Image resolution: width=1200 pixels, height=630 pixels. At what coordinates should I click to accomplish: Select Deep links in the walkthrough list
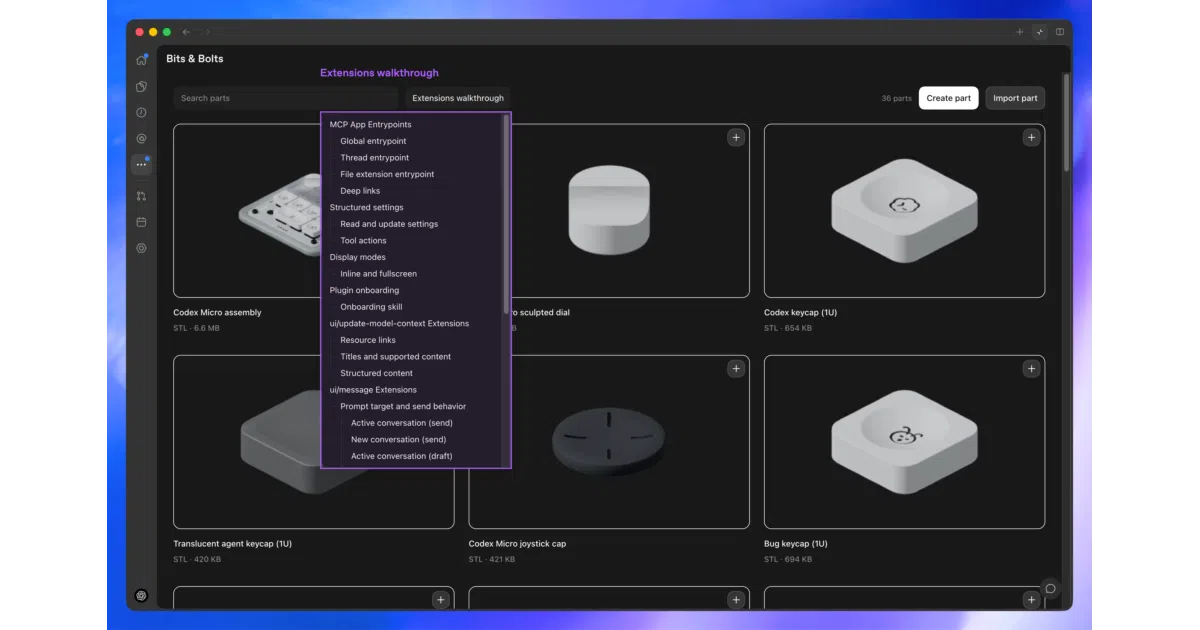[x=360, y=191]
